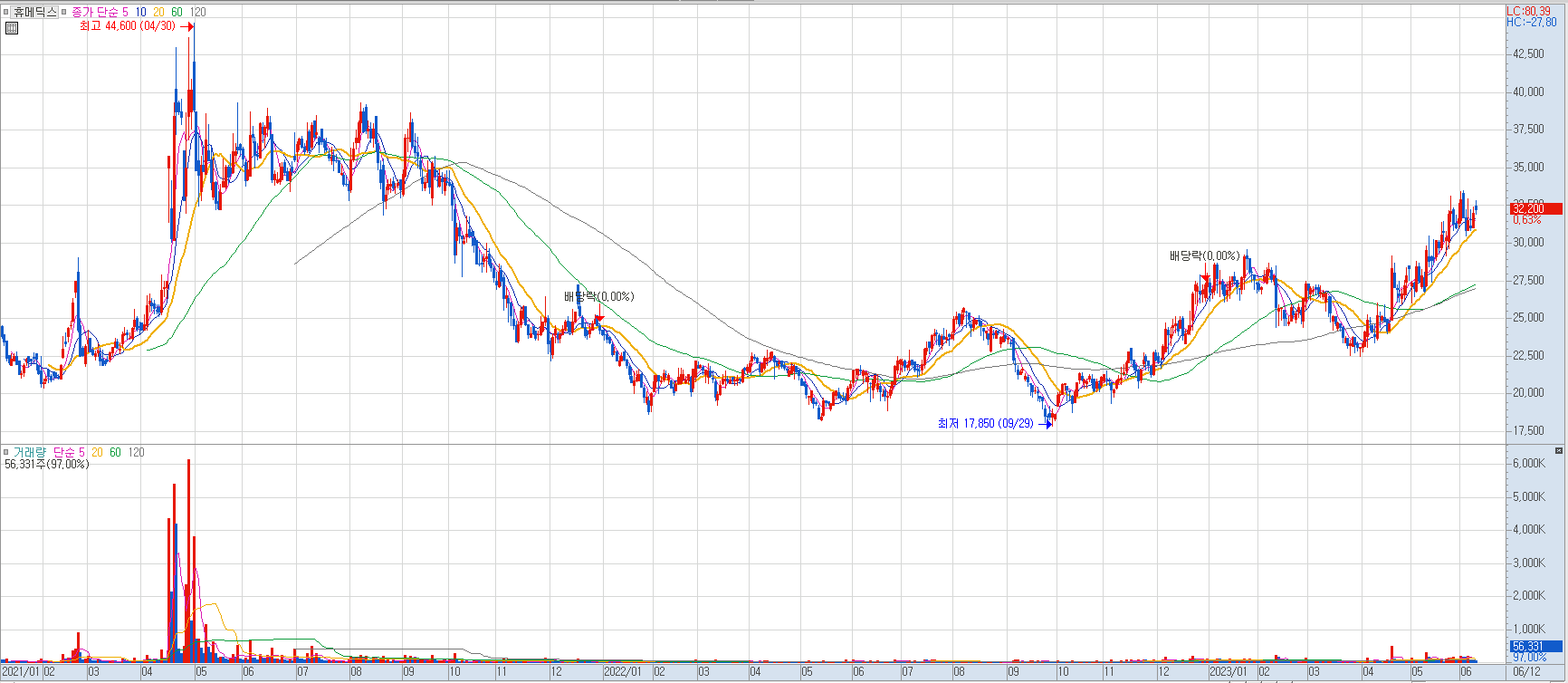Screen dimensions: 1568x683
Task: Click the HC:-27,80 value
Action: coord(1532,23)
